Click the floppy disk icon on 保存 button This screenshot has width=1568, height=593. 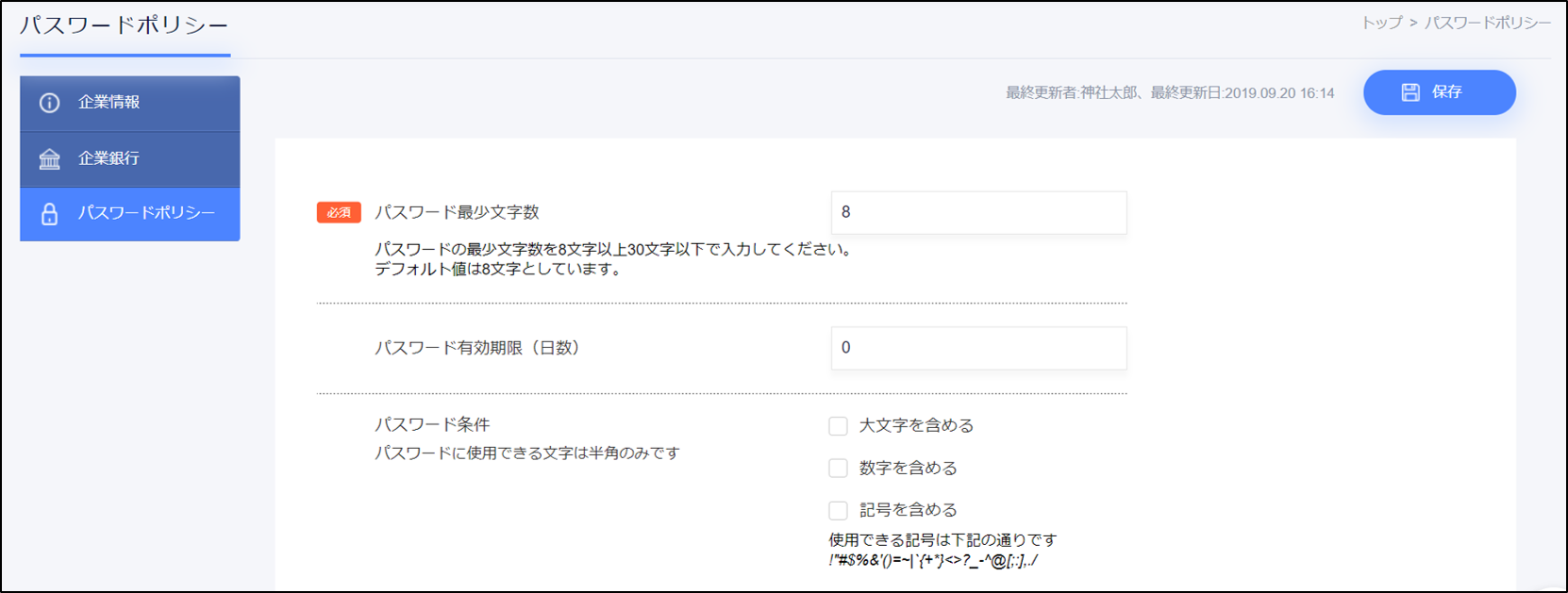(x=1410, y=92)
